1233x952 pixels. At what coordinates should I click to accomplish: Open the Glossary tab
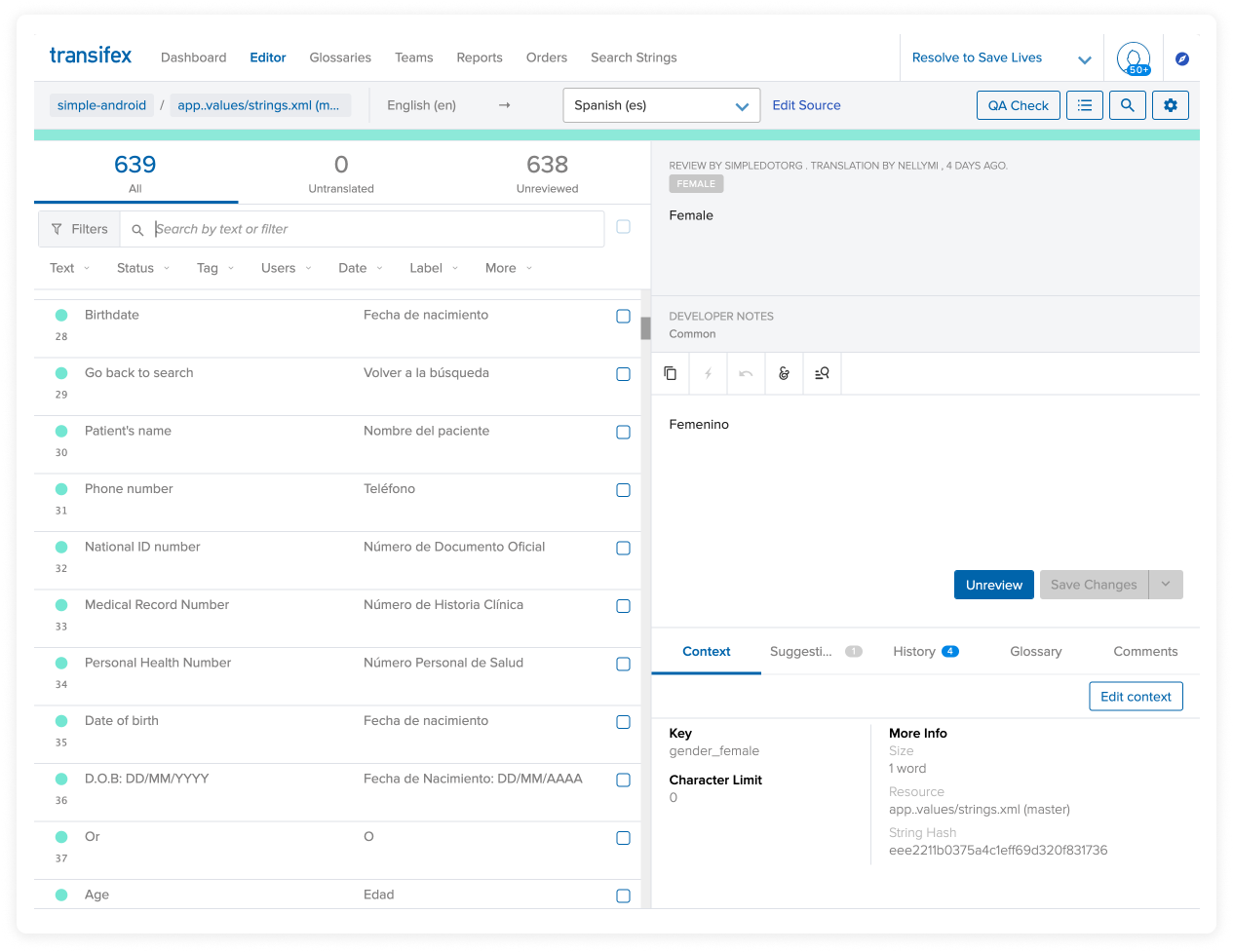click(1036, 652)
